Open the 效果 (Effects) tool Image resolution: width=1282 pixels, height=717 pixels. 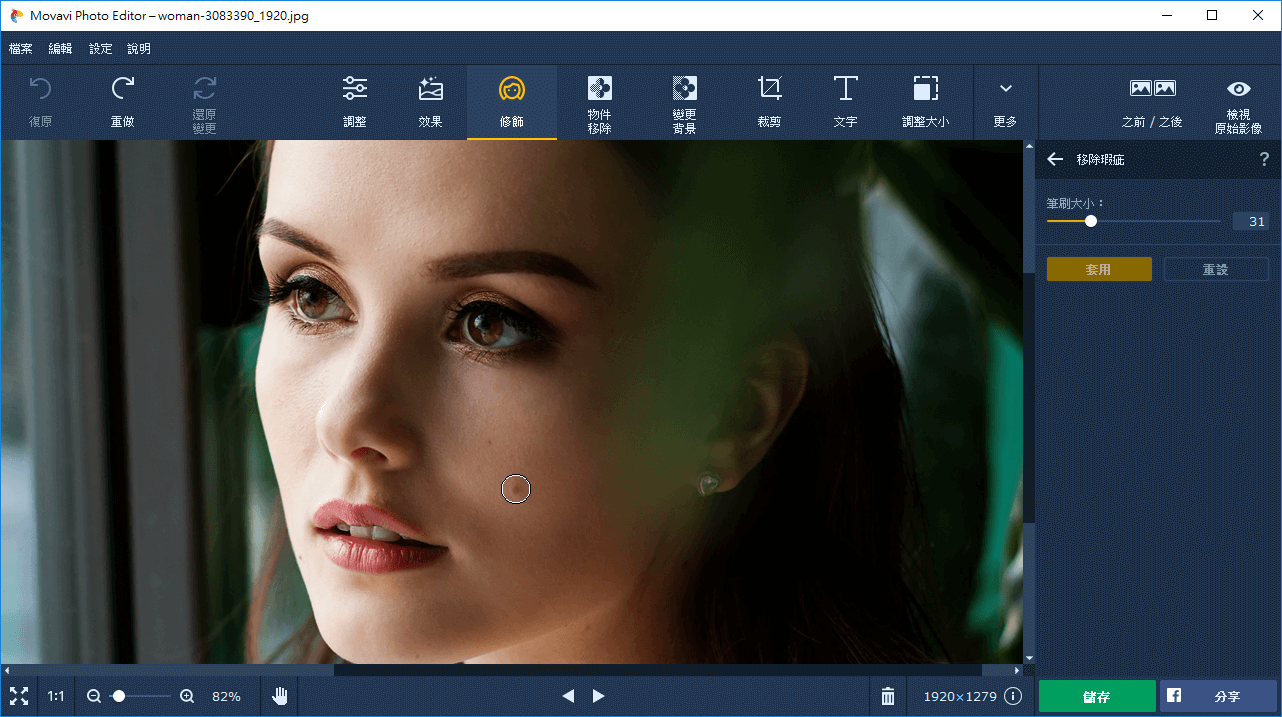click(431, 101)
